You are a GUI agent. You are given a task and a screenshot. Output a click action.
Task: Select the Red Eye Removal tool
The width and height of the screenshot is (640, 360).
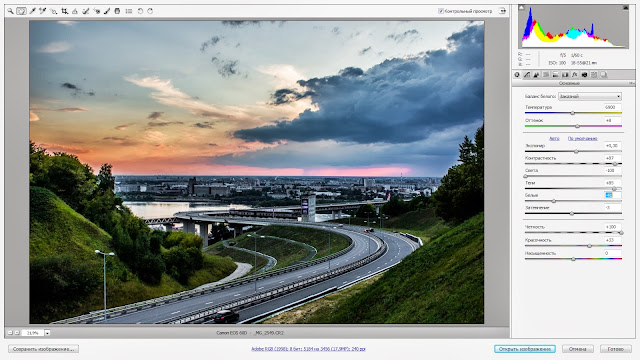point(96,11)
